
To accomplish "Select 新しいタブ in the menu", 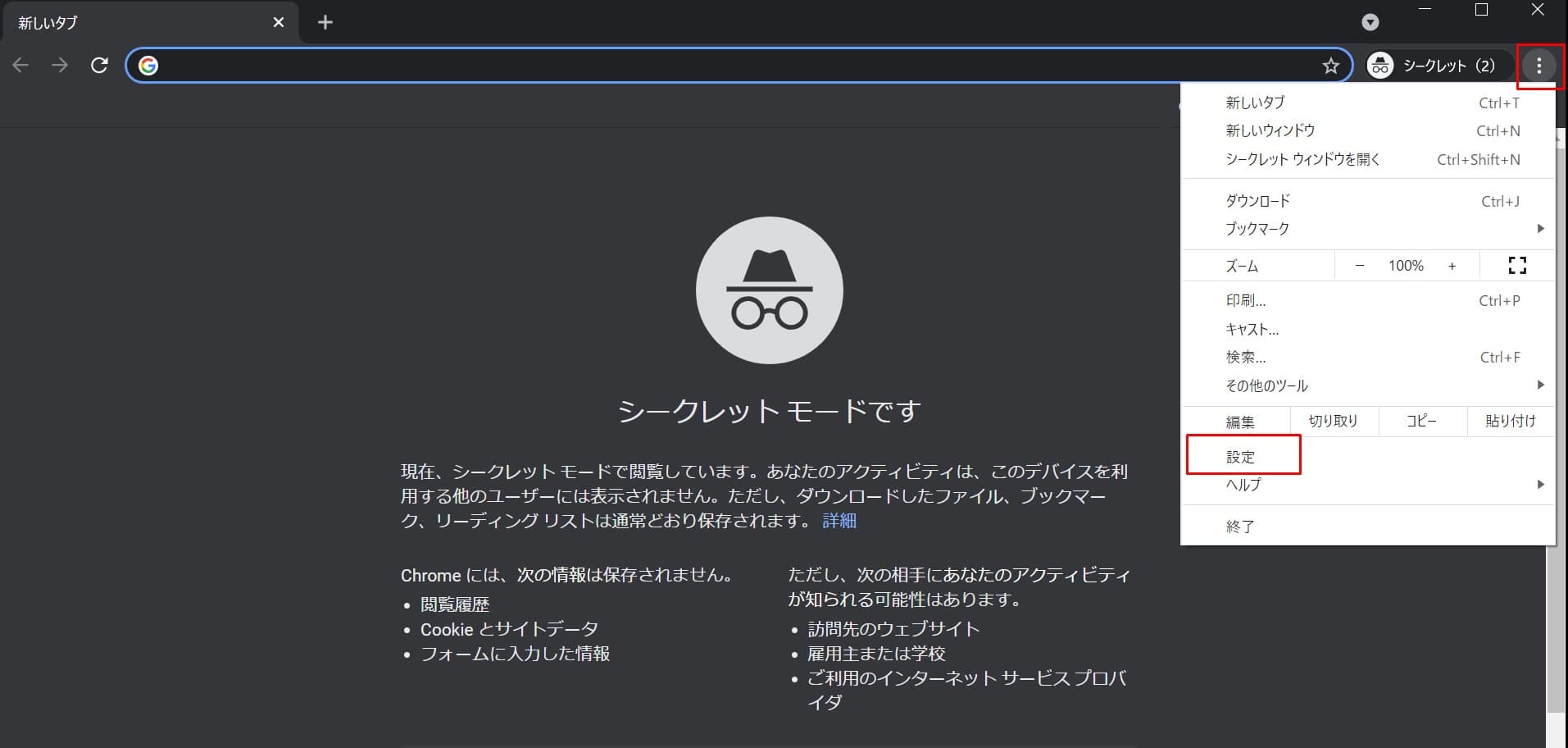I will click(1367, 103).
